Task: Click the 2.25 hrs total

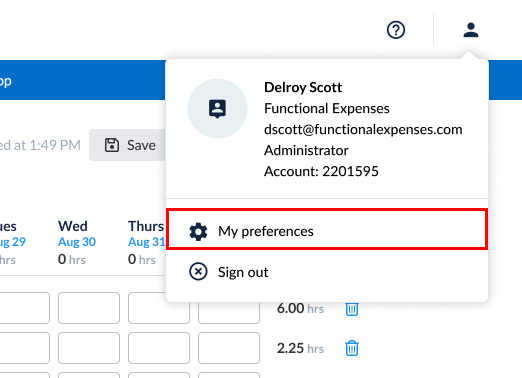Action: click(300, 348)
